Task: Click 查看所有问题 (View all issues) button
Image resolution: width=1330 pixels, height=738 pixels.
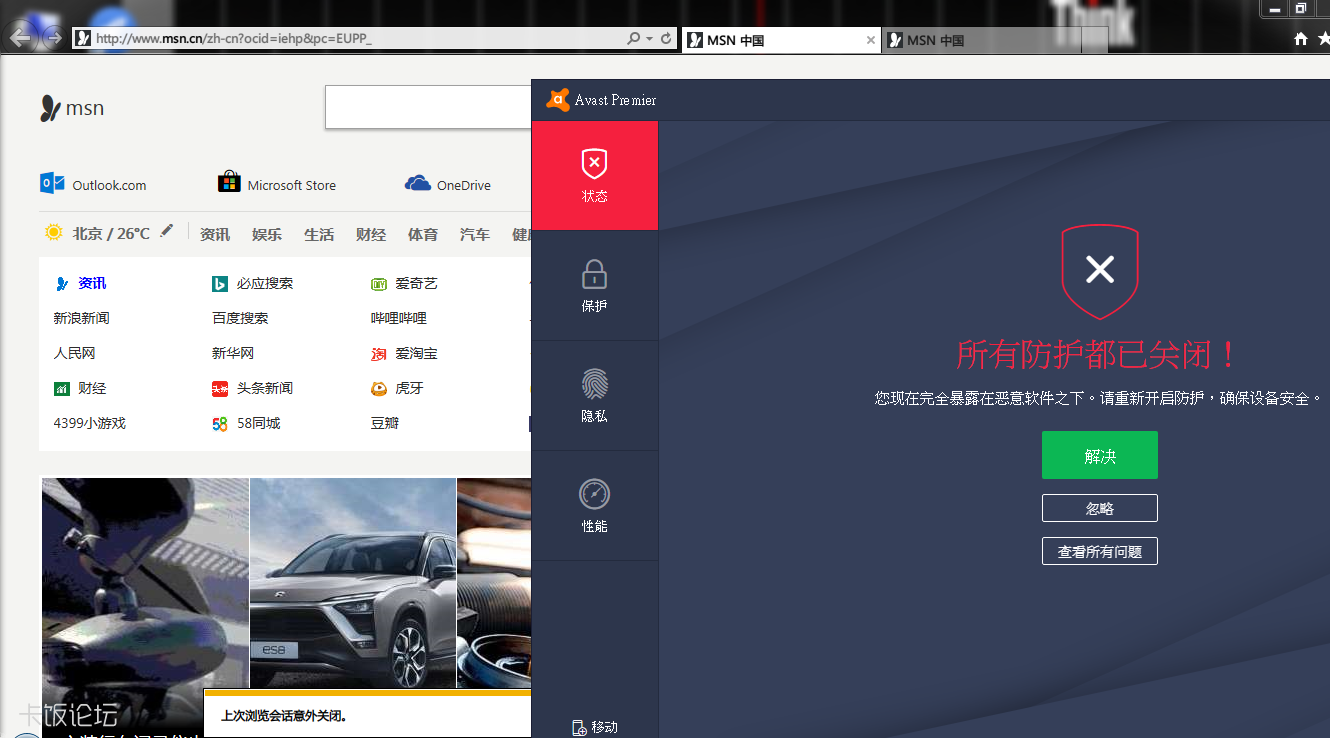Action: tap(1099, 551)
